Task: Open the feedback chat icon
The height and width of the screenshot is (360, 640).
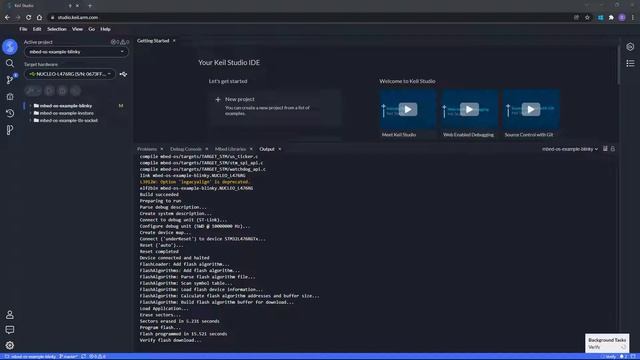Action: pyautogui.click(x=10, y=329)
